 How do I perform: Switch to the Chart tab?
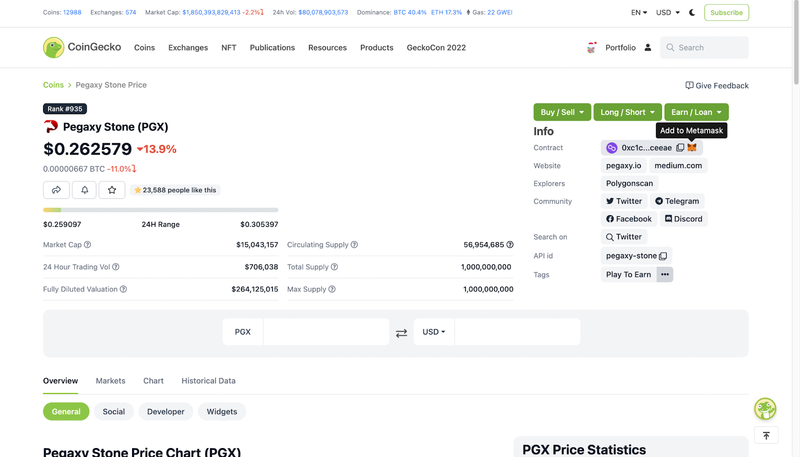coord(153,381)
